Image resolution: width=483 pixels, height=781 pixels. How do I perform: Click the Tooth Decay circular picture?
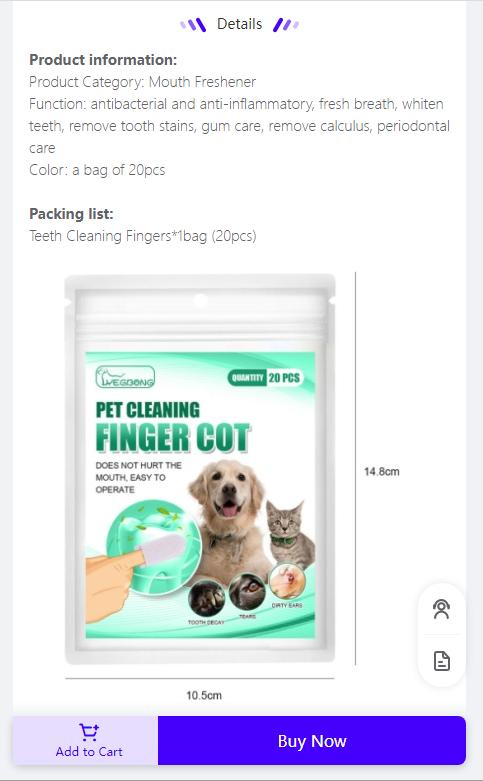coord(207,598)
